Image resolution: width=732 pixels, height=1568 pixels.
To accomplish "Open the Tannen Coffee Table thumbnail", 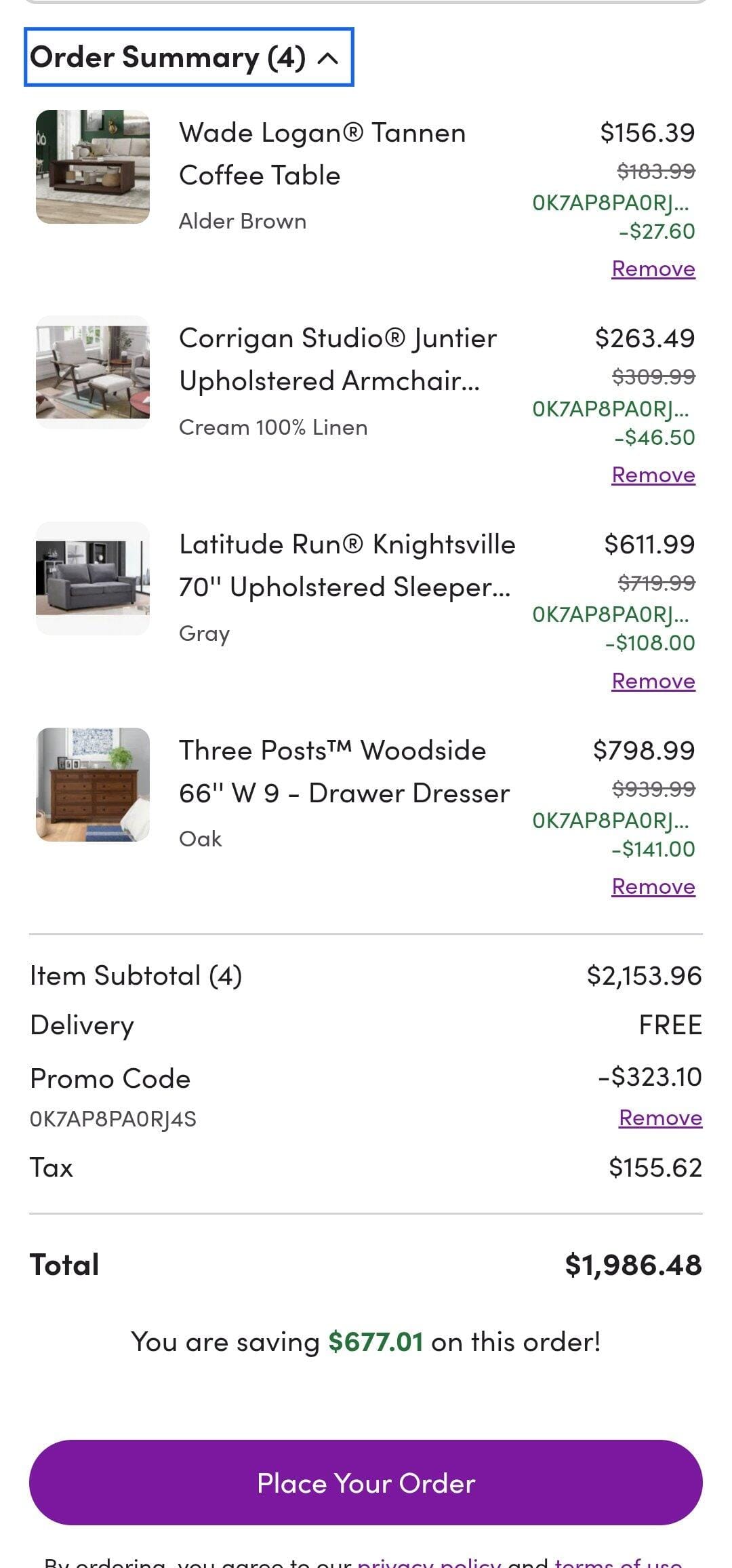I will [93, 167].
